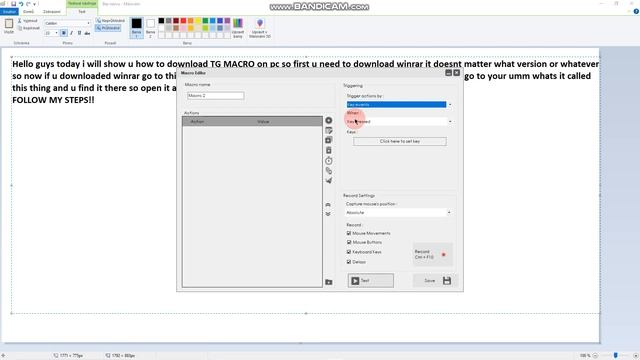Add a new action with the plus icon in Macro Editor
The height and width of the screenshot is (360, 640).
tap(329, 120)
